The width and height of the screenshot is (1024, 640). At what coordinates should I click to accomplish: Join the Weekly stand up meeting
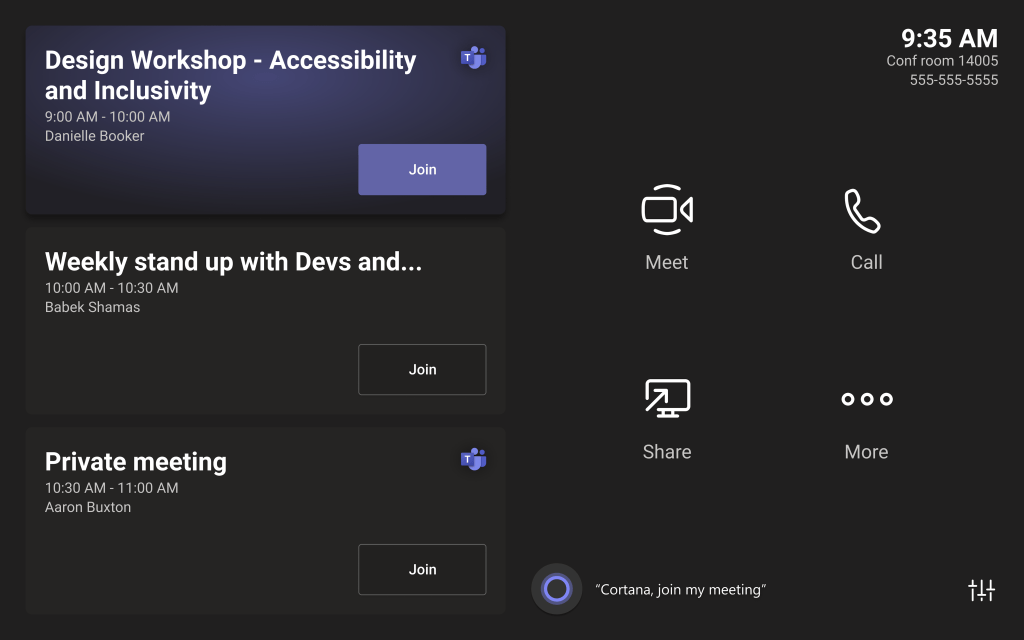(422, 370)
